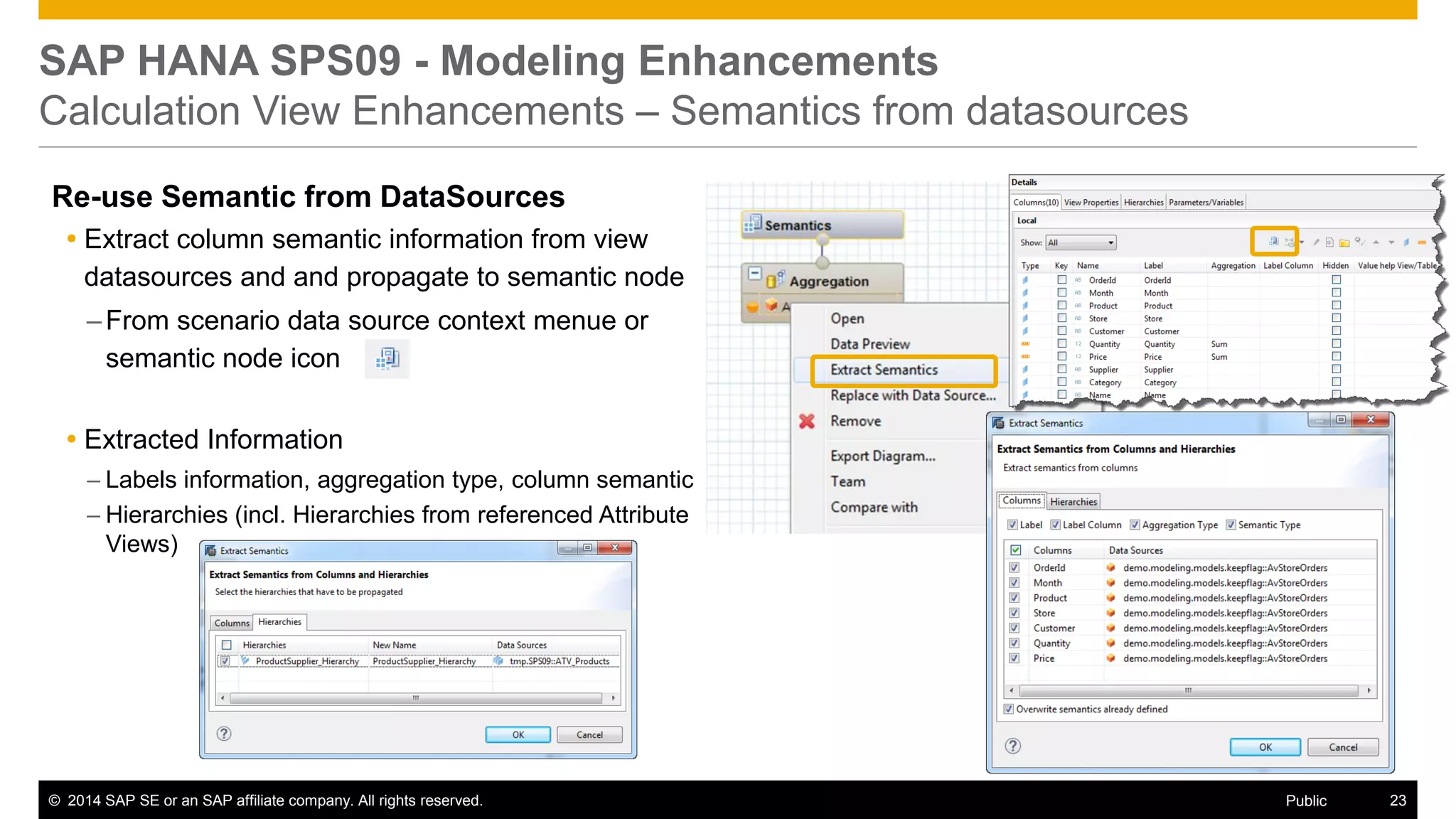This screenshot has width=1456, height=819.
Task: Choose Data Preview from context menu
Action: pyautogui.click(x=870, y=344)
